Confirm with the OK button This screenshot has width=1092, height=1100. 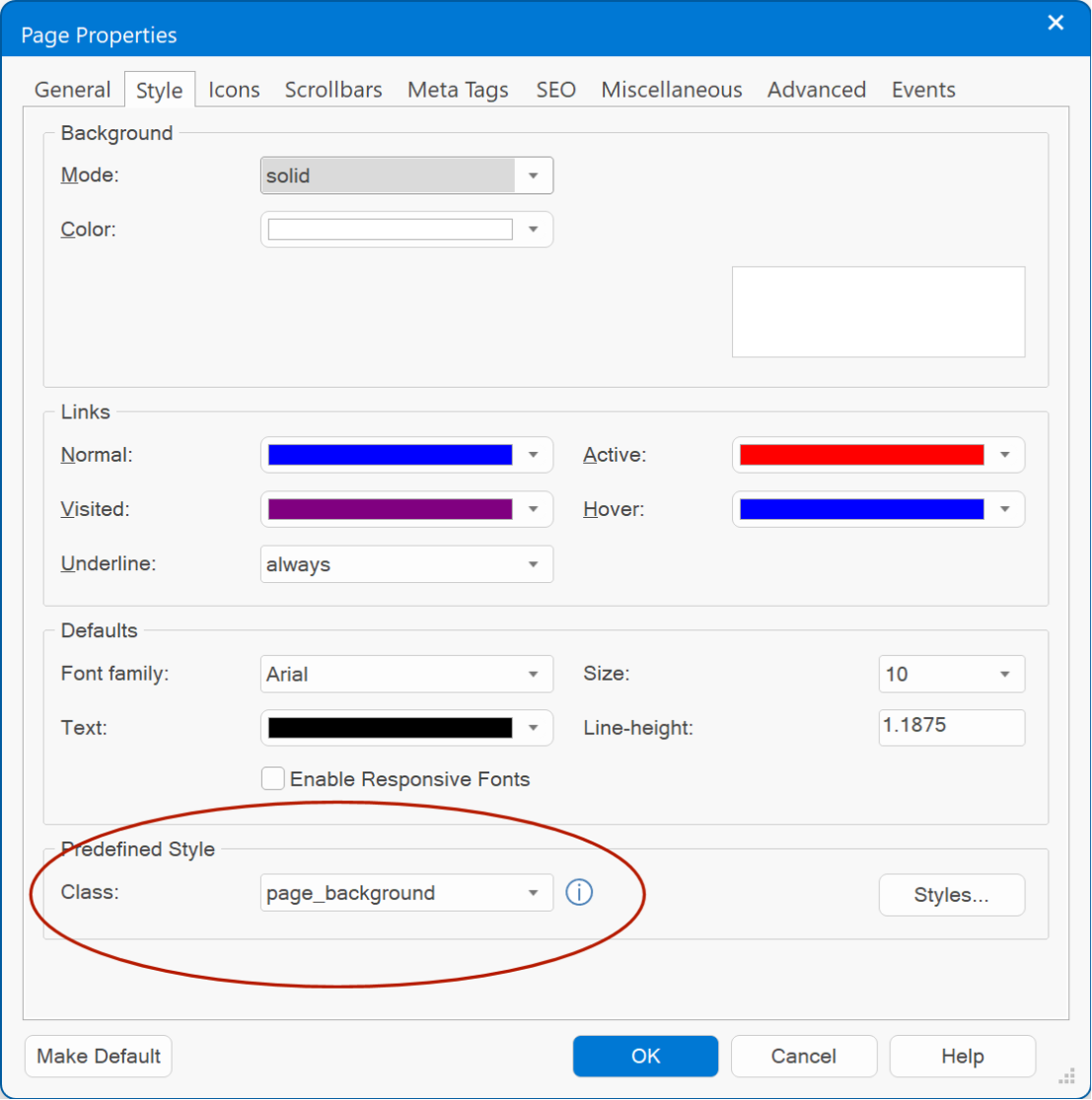(x=645, y=1056)
